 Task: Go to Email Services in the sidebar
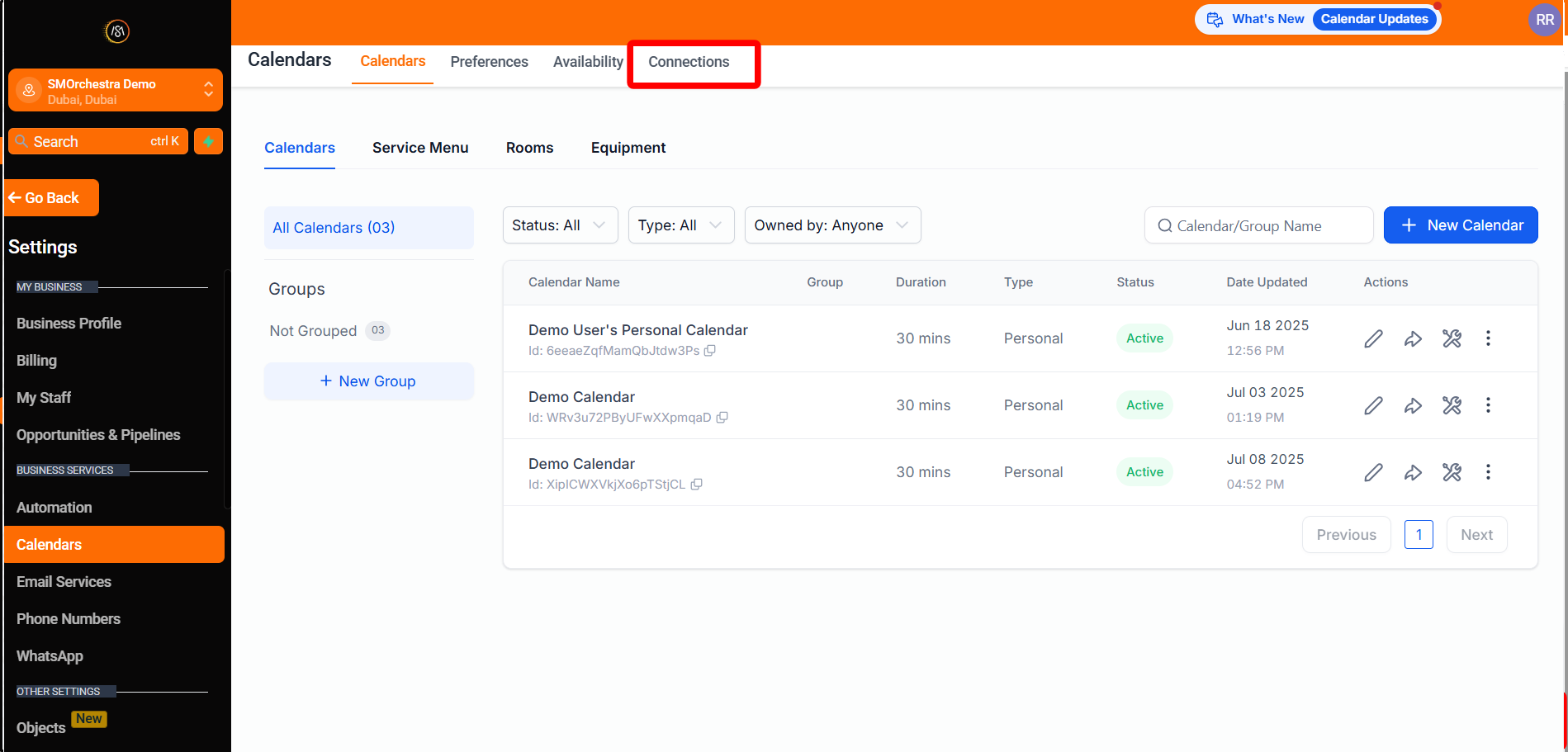click(64, 582)
